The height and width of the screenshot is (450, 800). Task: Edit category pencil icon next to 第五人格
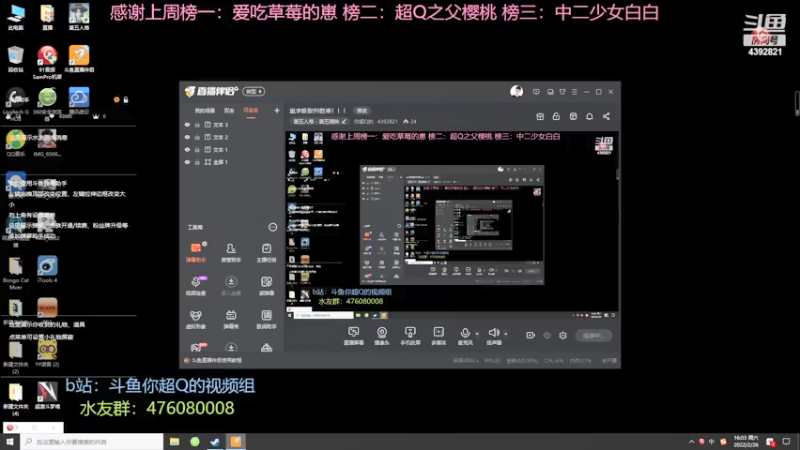tap(344, 121)
